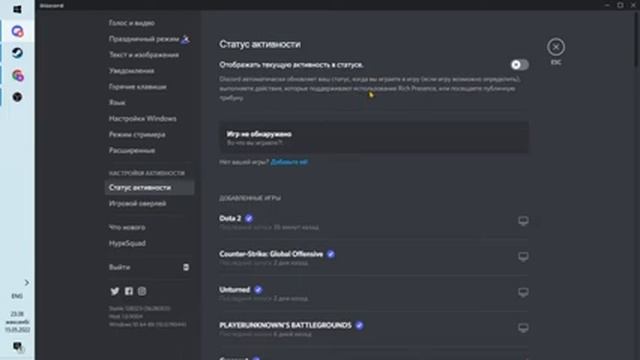The width and height of the screenshot is (640, 360).
Task: Select the 'Unturned' game name
Action: (x=234, y=290)
